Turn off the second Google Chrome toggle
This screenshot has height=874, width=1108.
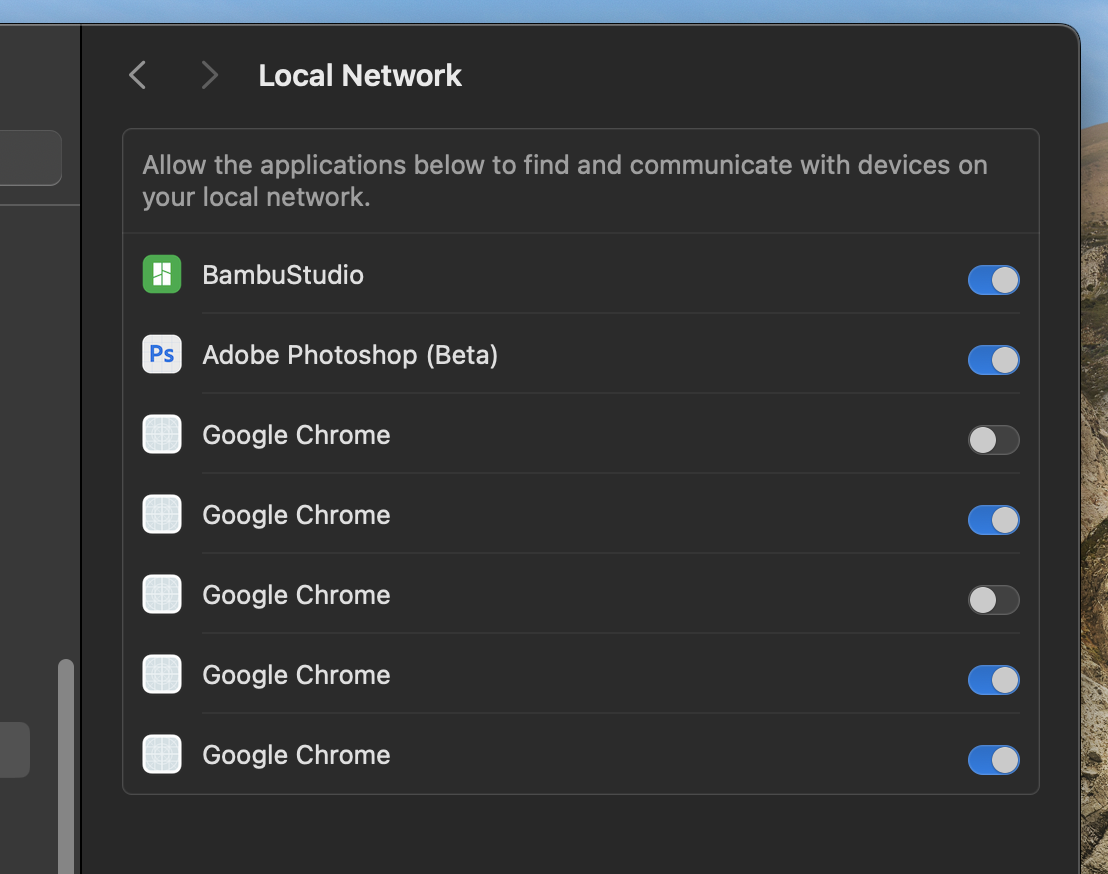(993, 520)
